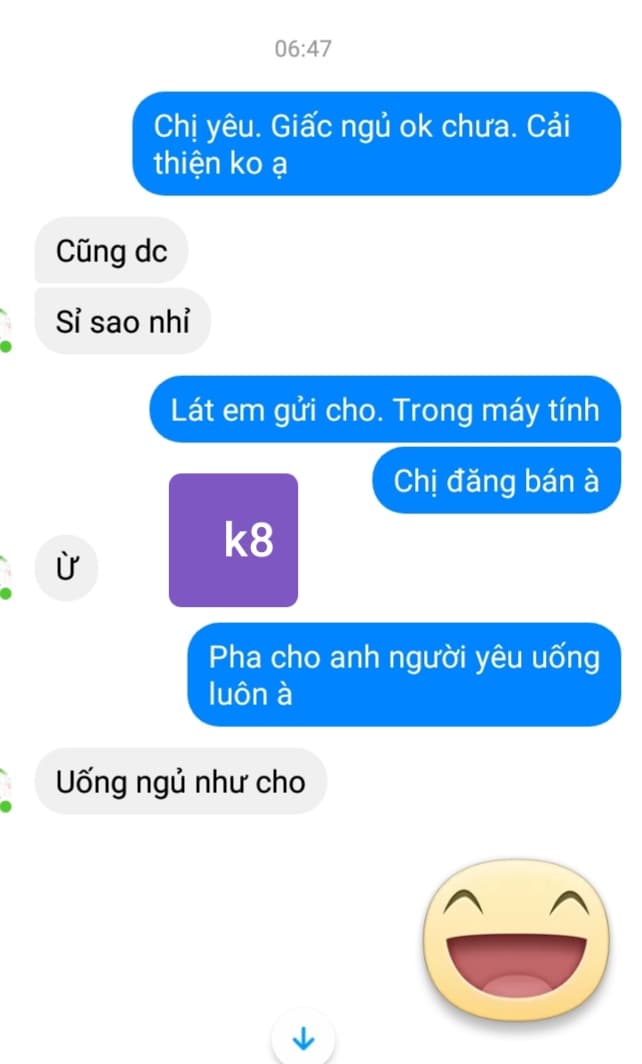
Task: Select the 'Uống ngủ như cho' message
Action: (181, 781)
